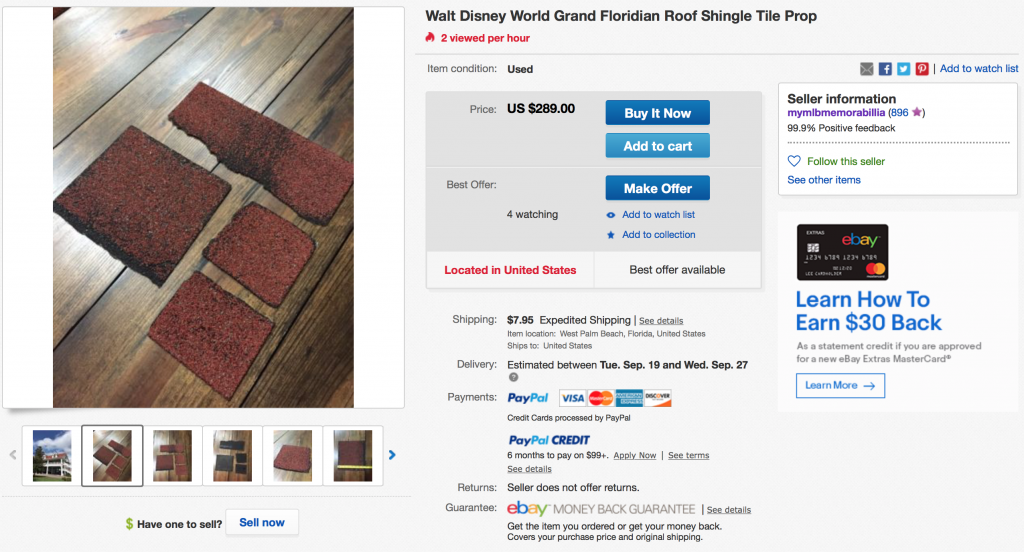Share listing on Pinterest icon
Screen dimensions: 1024x552
pyautogui.click(x=922, y=69)
